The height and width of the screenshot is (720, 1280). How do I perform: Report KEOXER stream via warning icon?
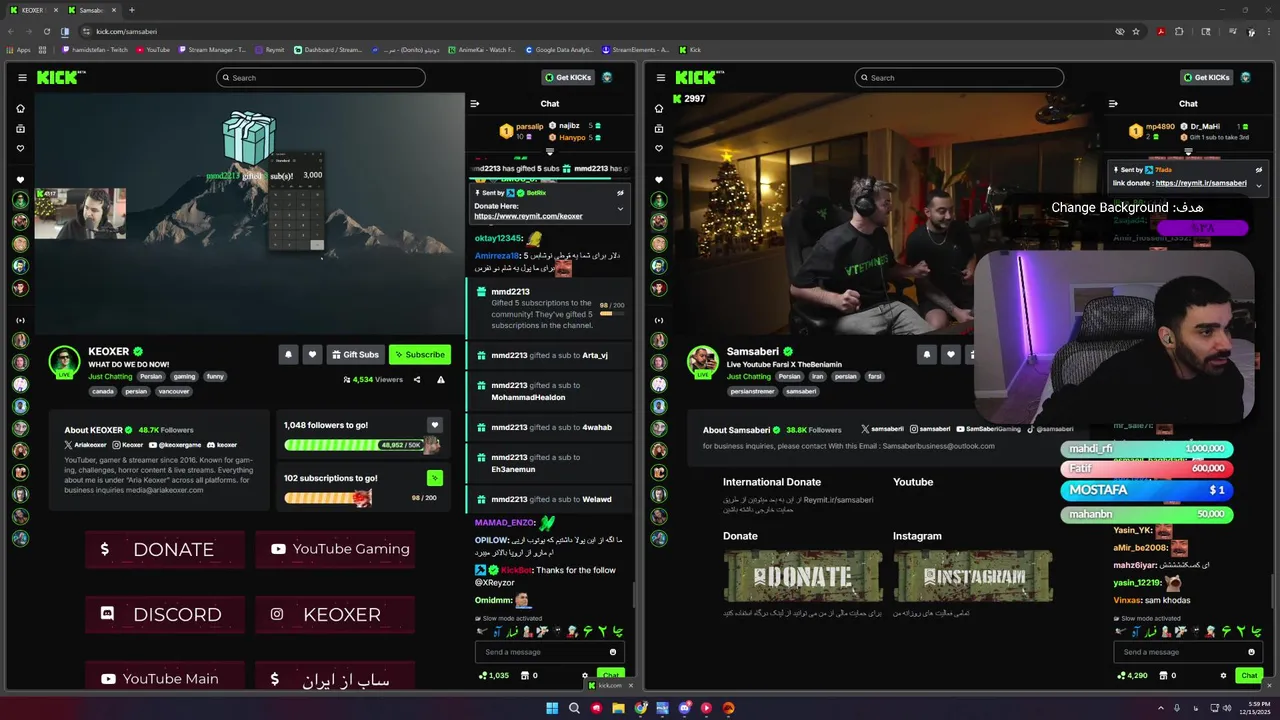pyautogui.click(x=441, y=380)
